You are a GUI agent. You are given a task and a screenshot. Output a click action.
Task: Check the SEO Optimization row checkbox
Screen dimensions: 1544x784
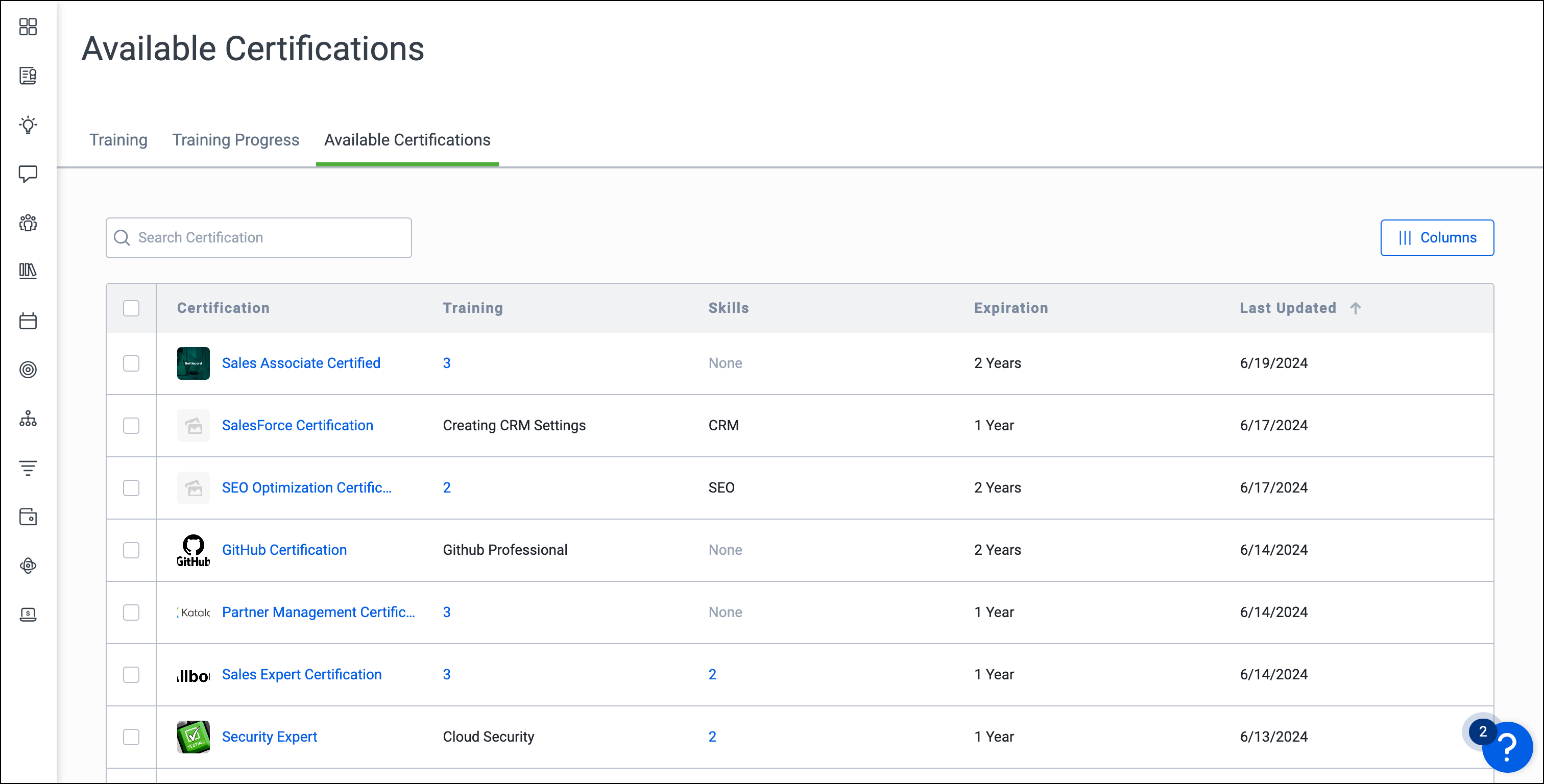tap(131, 488)
